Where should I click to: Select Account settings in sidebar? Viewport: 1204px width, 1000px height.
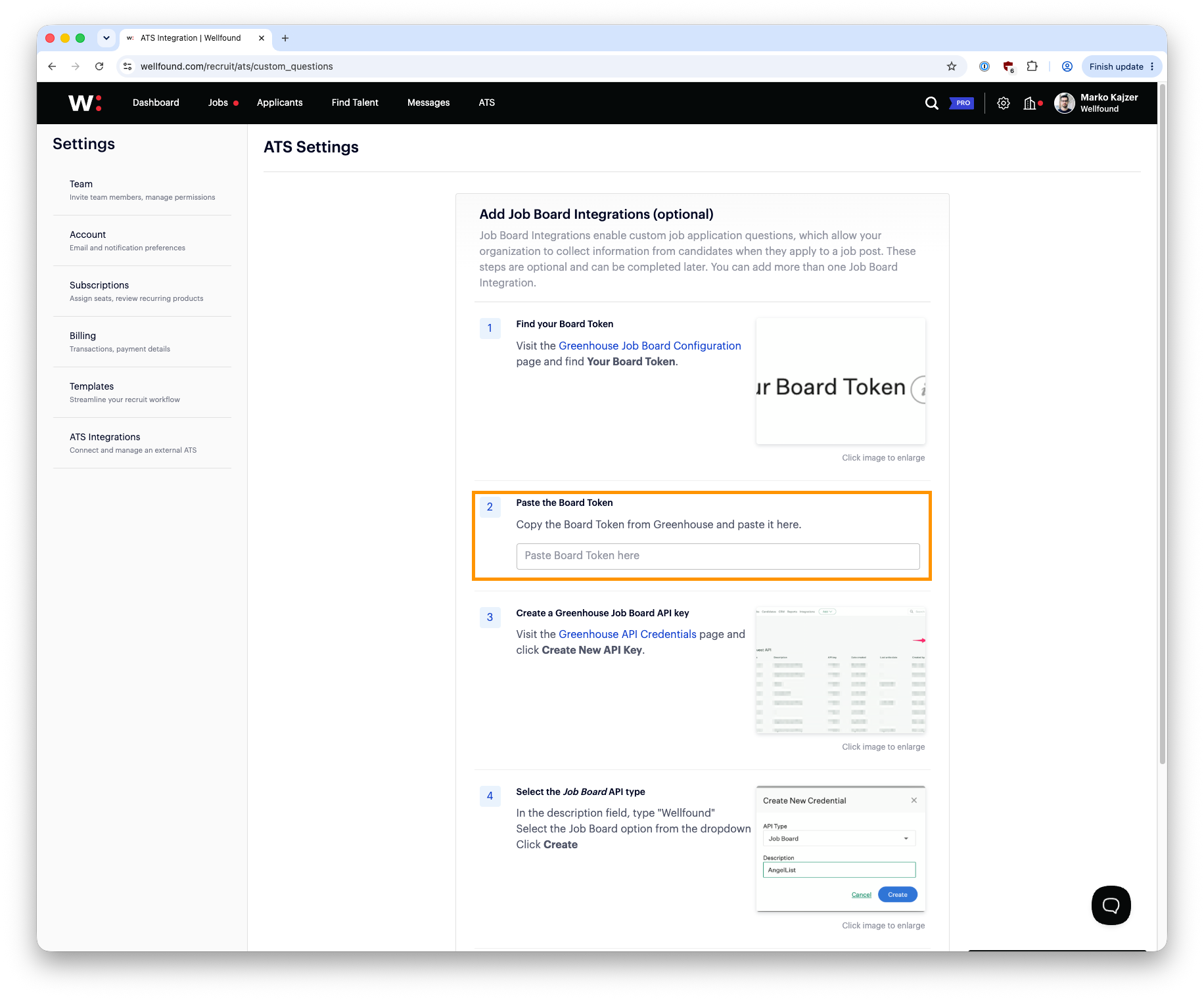(142, 240)
